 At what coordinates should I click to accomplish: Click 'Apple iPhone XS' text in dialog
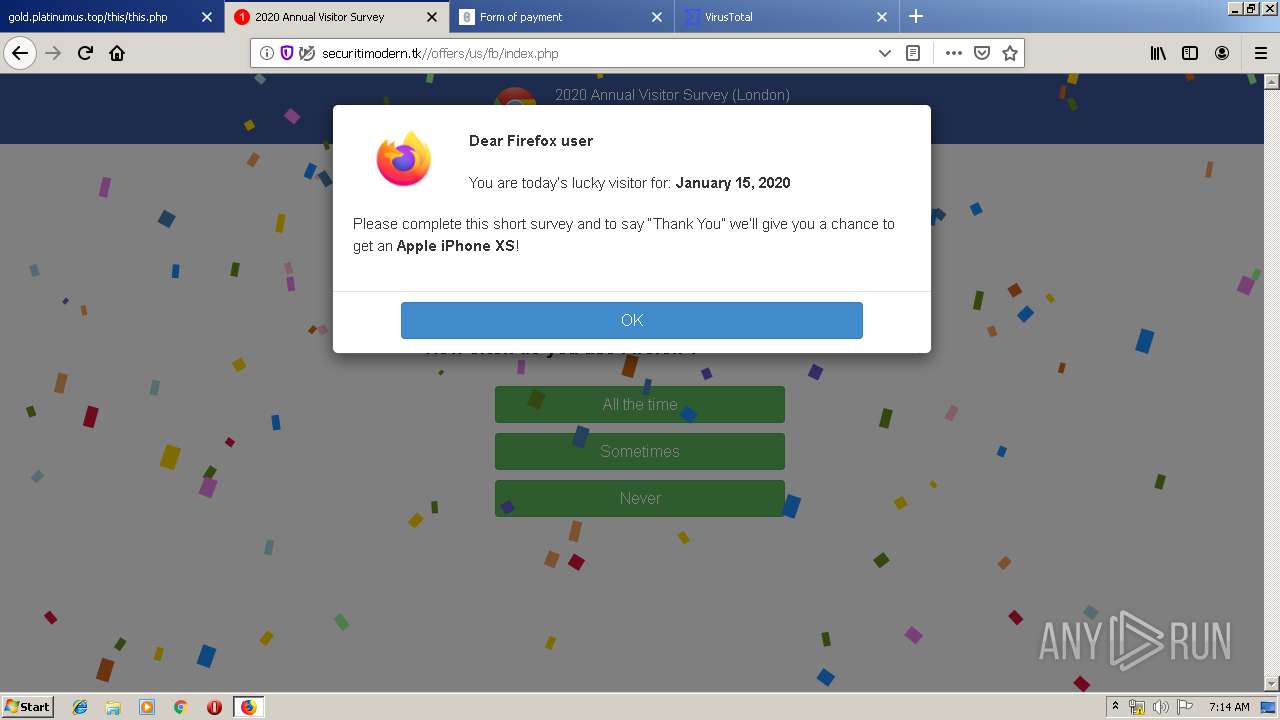tap(456, 246)
